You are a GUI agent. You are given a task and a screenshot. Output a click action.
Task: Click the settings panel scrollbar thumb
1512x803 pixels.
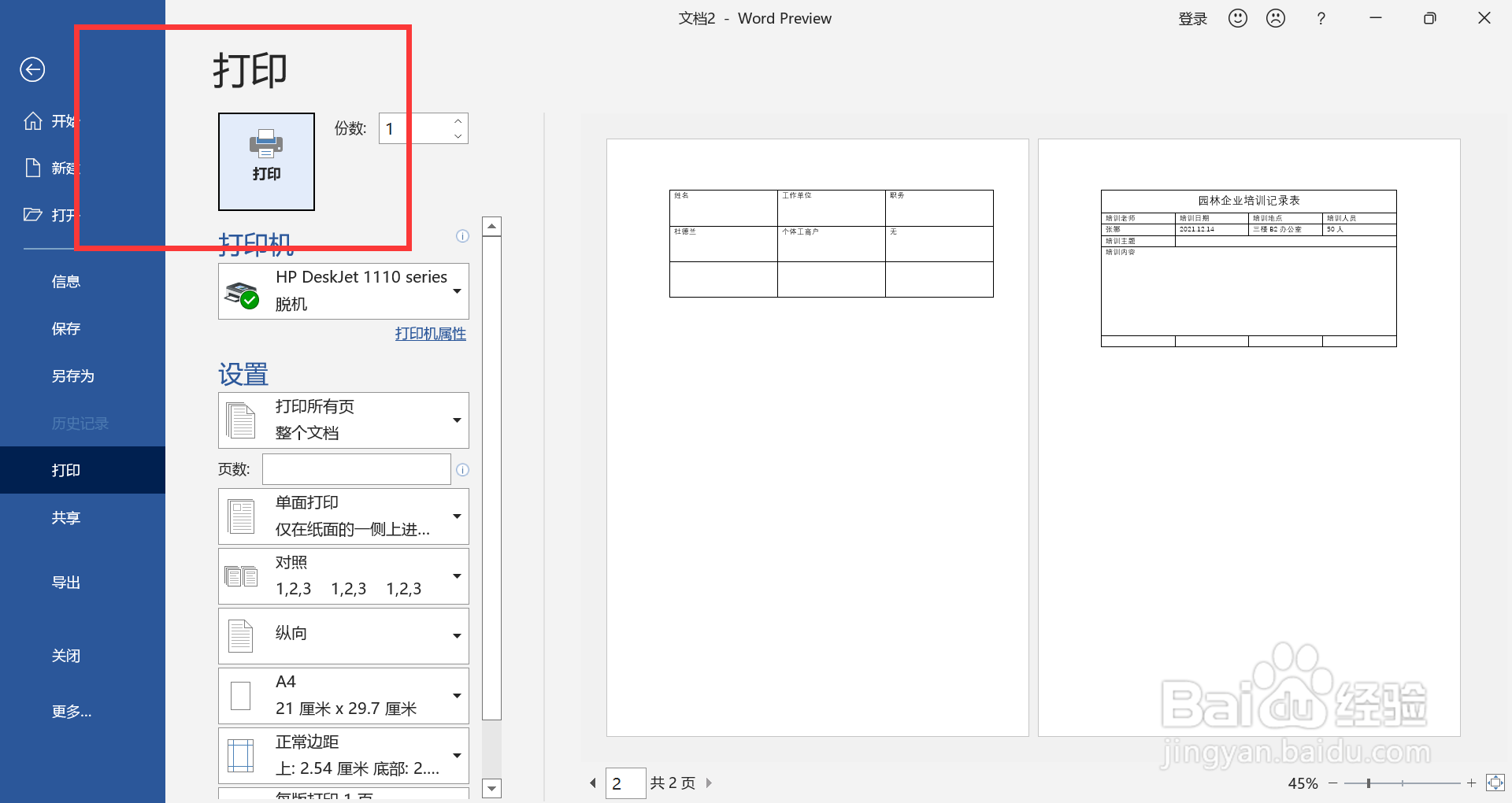pos(491,478)
